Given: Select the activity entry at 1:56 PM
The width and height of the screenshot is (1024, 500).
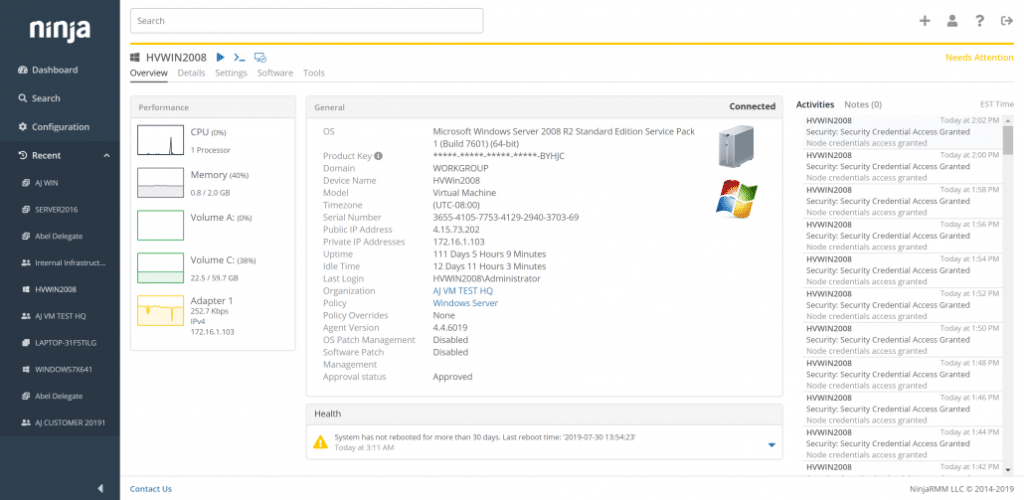Looking at the screenshot, I should 902,236.
